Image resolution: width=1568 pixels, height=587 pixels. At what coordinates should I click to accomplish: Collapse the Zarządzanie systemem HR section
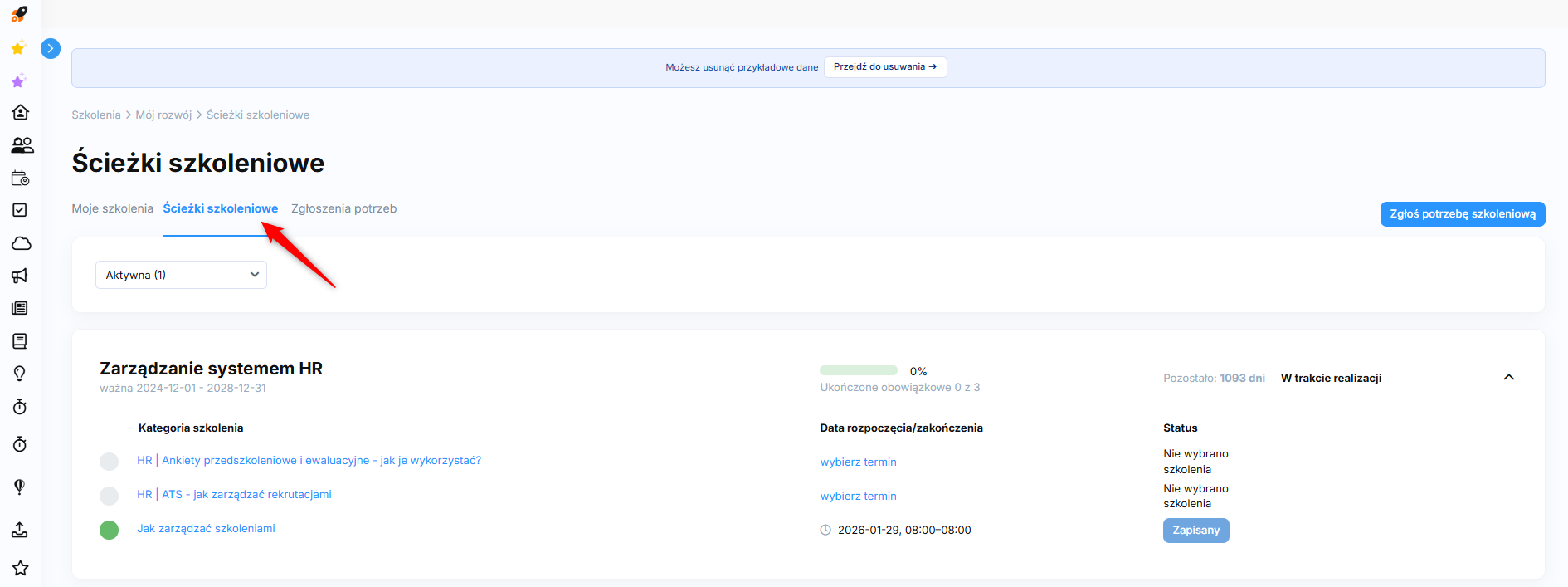point(1508,378)
